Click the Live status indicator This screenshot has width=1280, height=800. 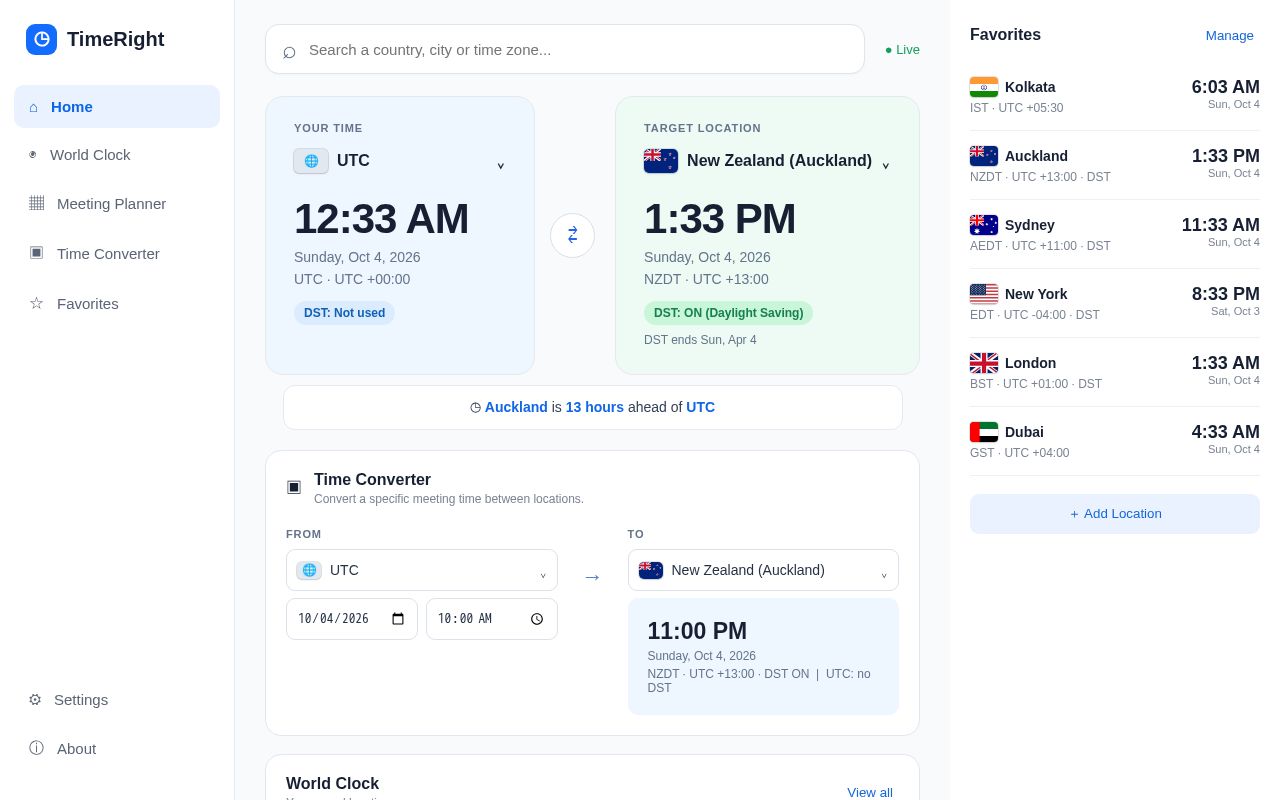tap(902, 49)
